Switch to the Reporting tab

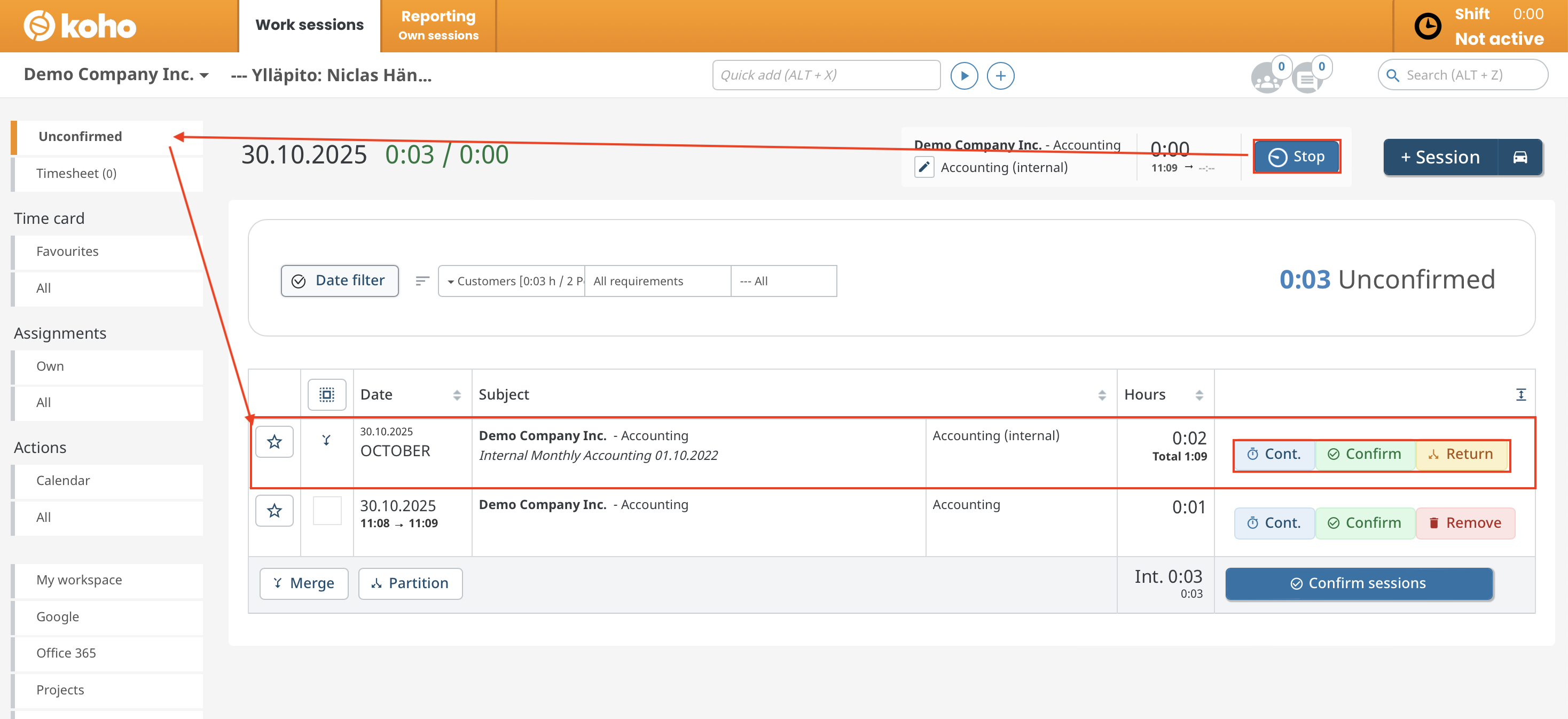point(438,25)
